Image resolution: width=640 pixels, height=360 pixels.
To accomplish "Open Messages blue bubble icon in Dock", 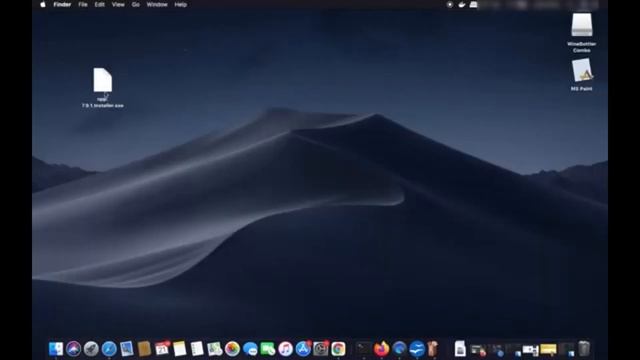I will click(x=250, y=349).
